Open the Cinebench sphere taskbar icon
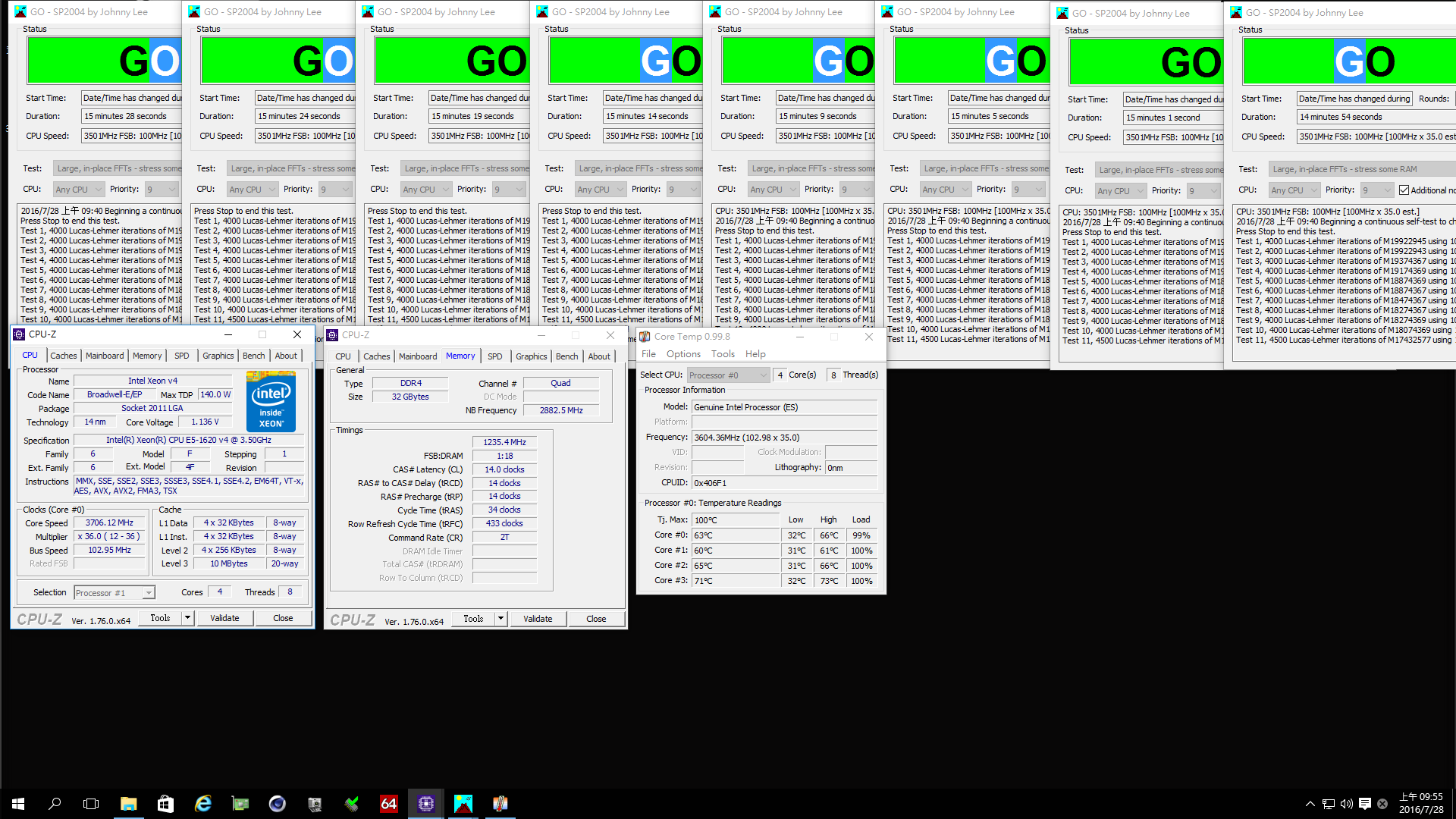This screenshot has width=1456, height=819. pos(277,804)
